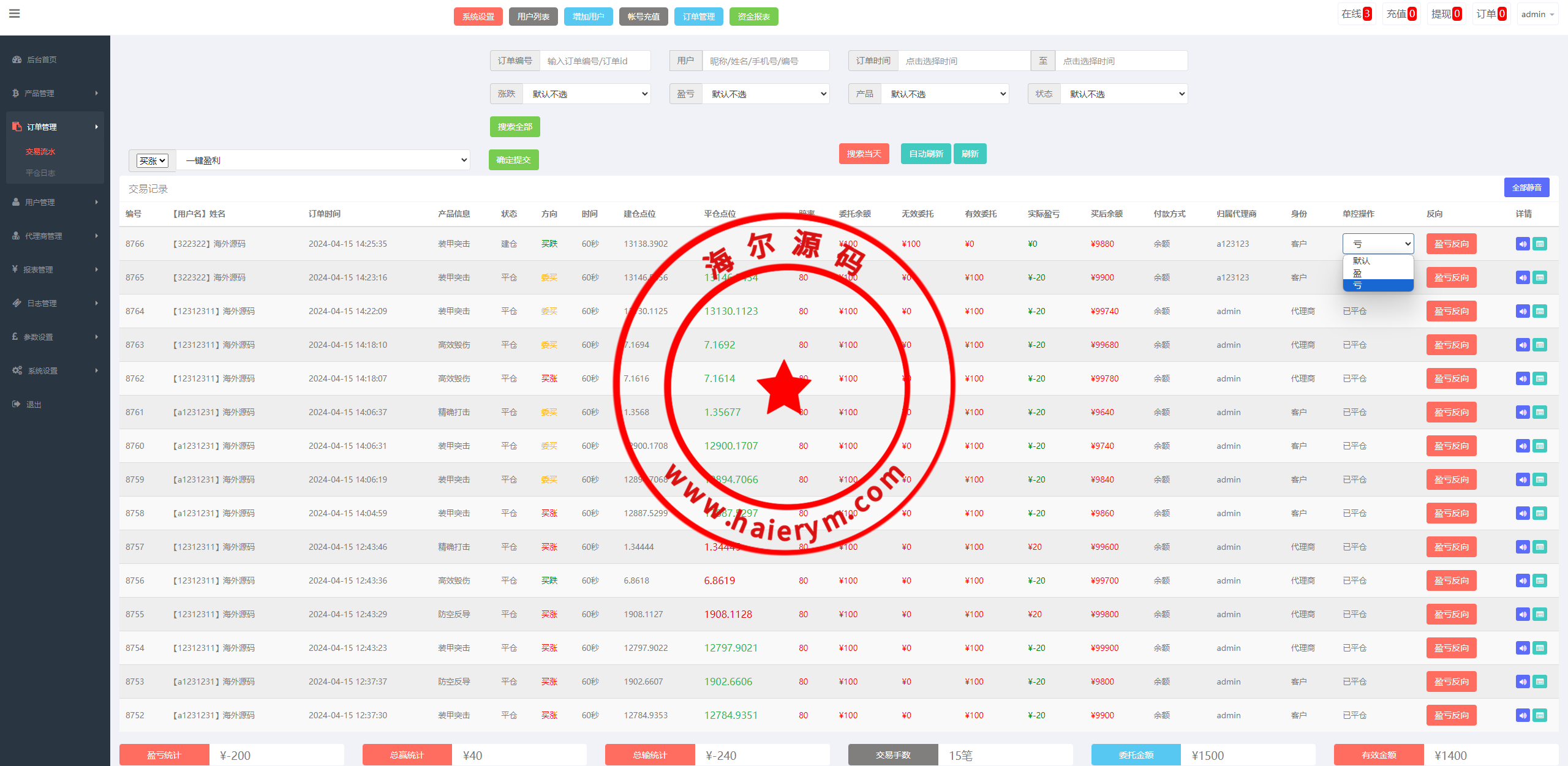Toggle the auto refresh button
1568x766 pixels.
[x=925, y=154]
